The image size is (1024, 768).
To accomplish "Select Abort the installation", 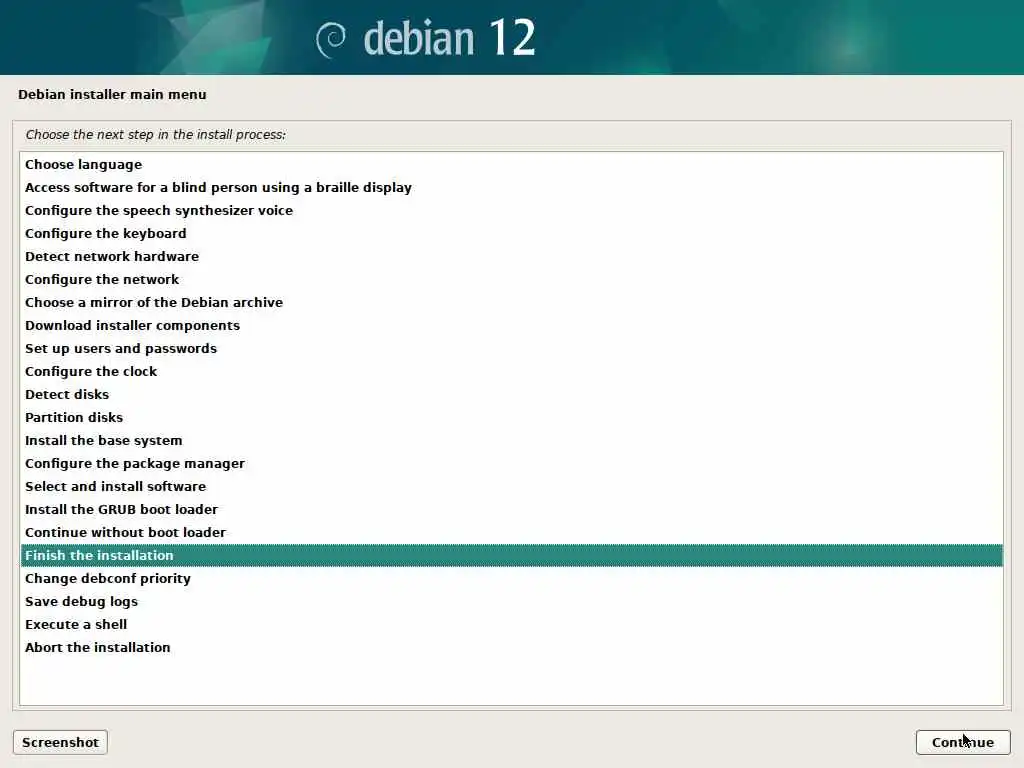I will [511, 647].
